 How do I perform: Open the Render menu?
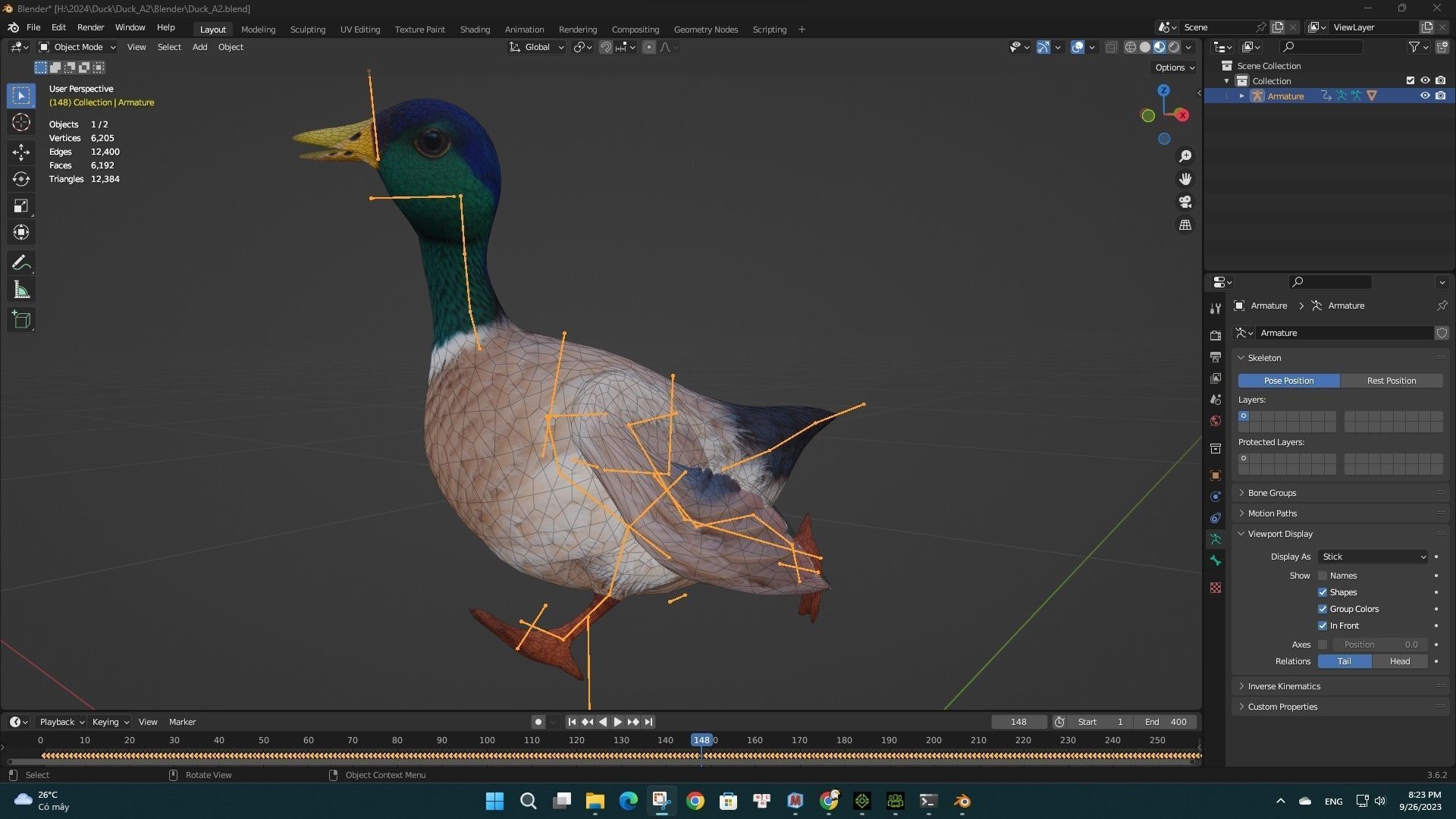pyautogui.click(x=90, y=27)
